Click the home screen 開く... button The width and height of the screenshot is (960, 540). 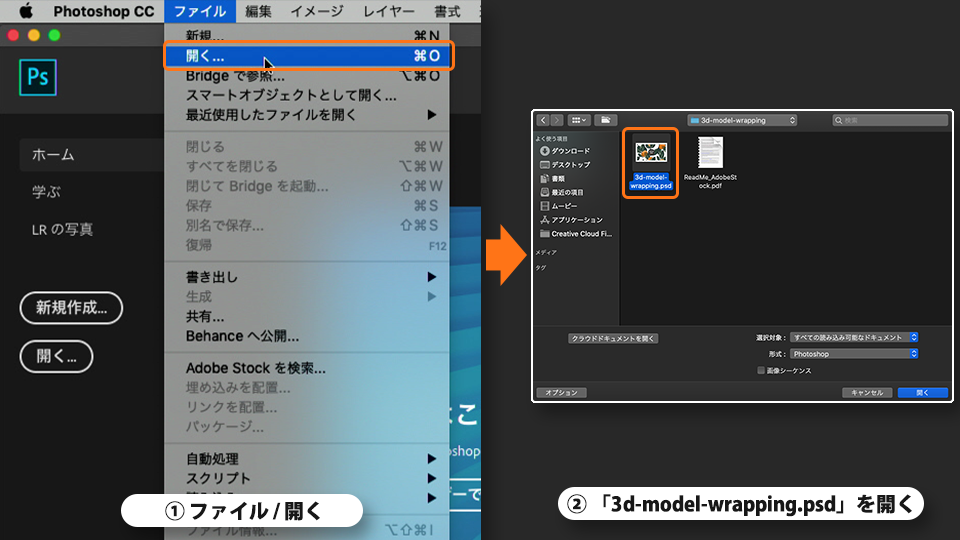pos(56,356)
